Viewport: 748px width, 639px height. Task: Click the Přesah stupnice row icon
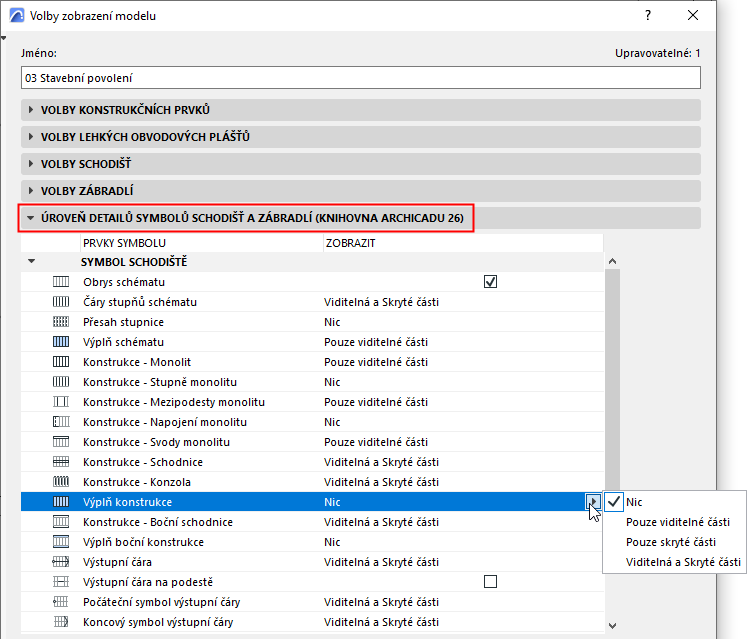pos(61,322)
